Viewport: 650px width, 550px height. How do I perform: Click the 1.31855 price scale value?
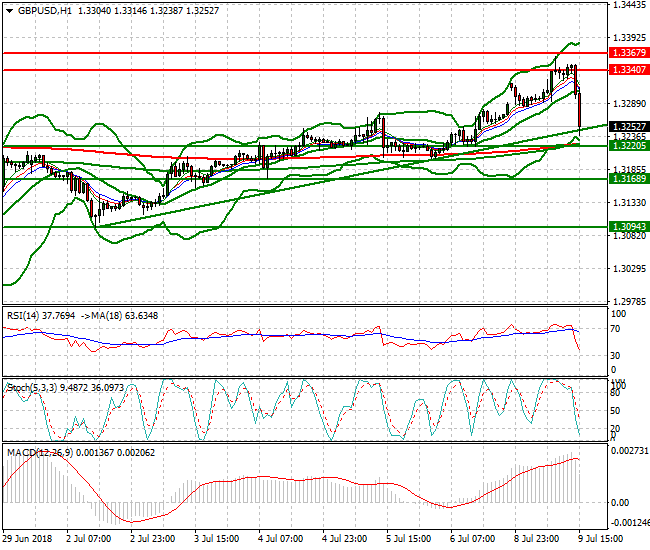click(629, 170)
